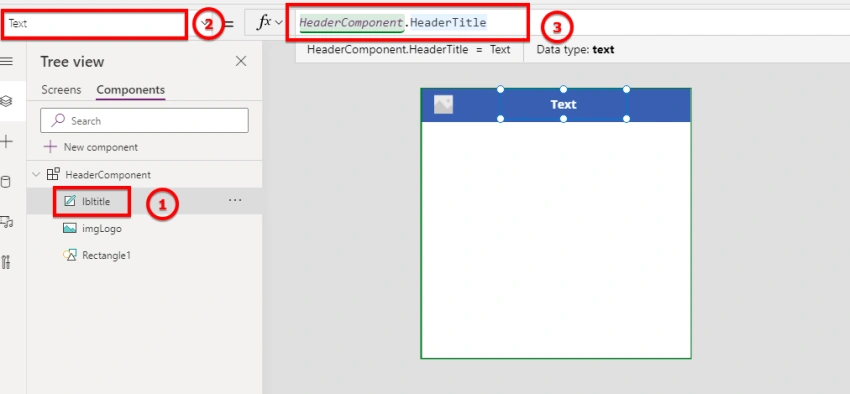
Task: Open the Media icon in left rail
Action: click(x=6, y=222)
